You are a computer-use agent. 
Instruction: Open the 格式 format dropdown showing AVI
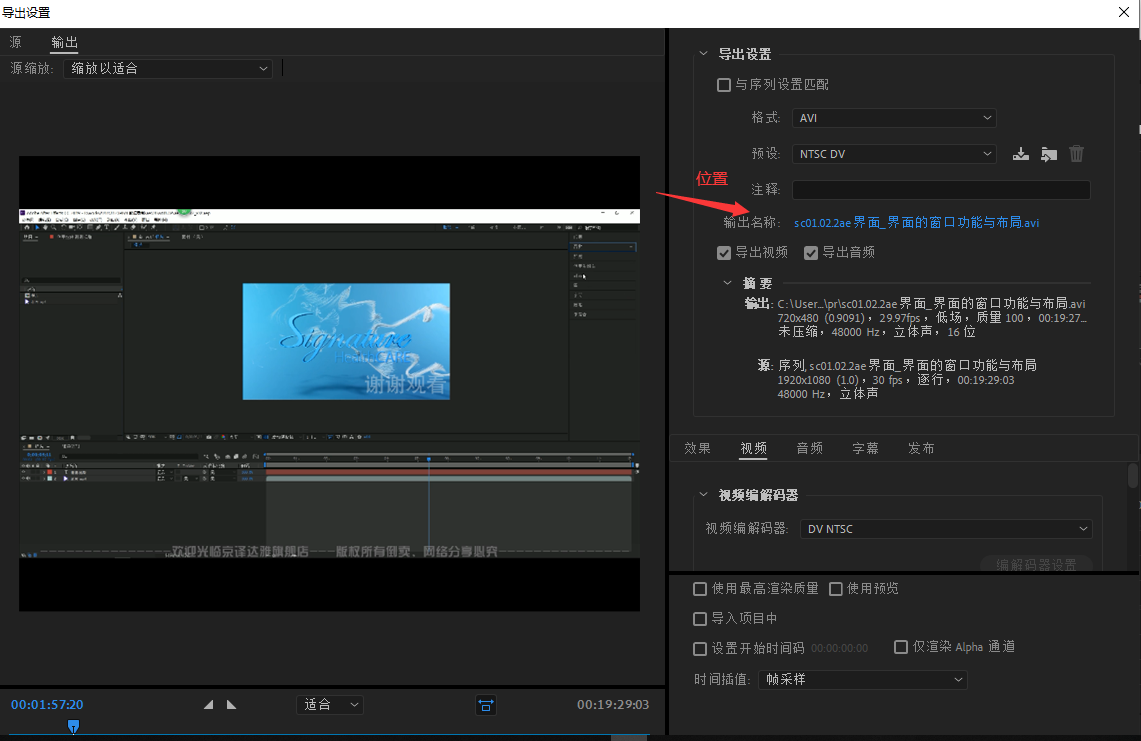pyautogui.click(x=893, y=117)
